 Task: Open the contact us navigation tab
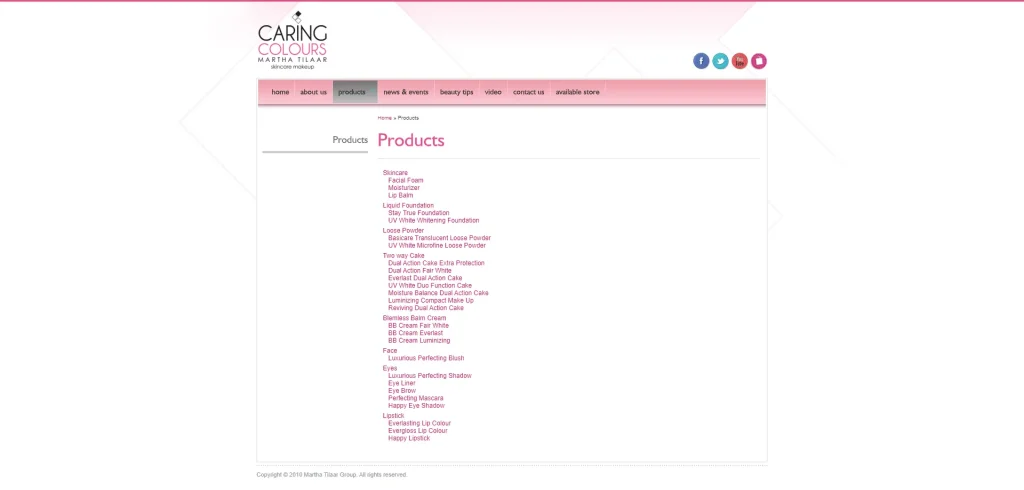click(x=528, y=92)
